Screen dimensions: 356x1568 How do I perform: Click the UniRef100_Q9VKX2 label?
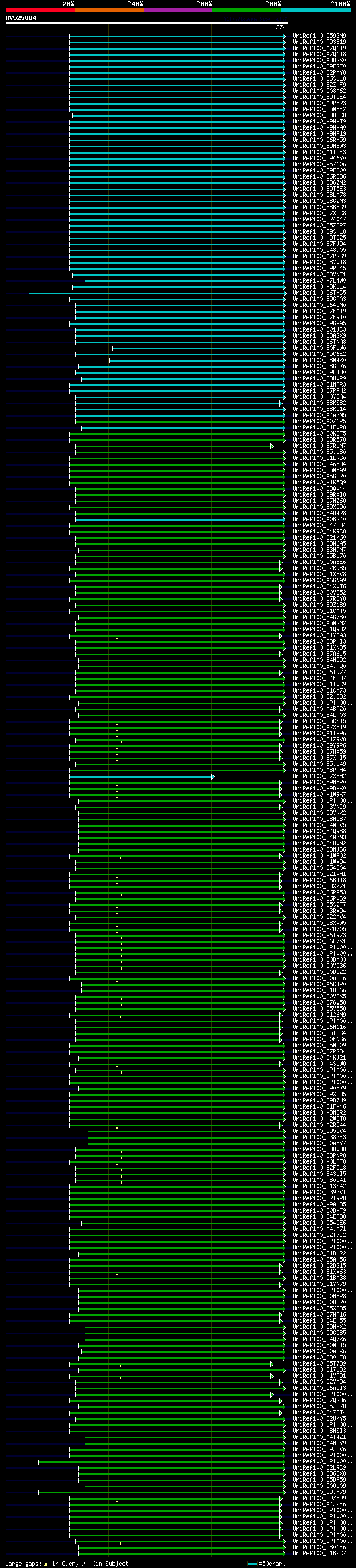point(319,813)
